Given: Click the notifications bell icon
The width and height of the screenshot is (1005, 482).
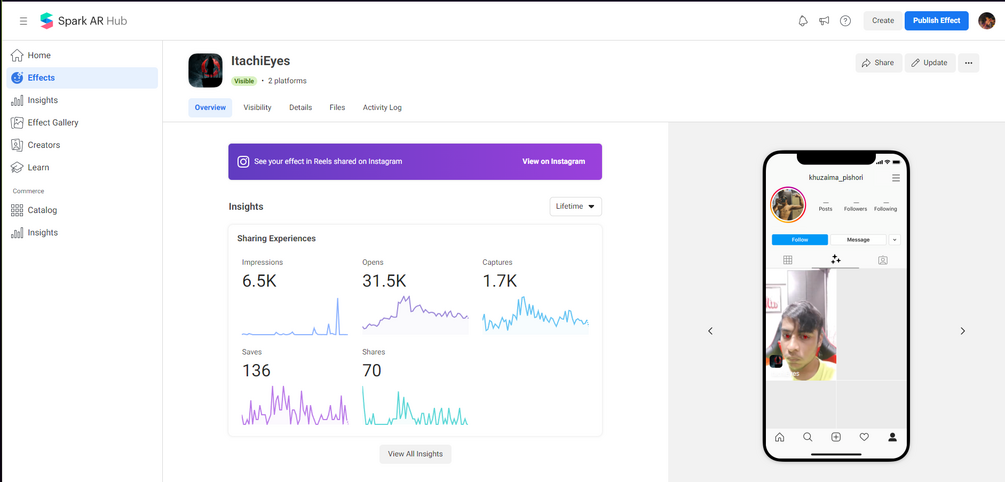Looking at the screenshot, I should pos(802,21).
